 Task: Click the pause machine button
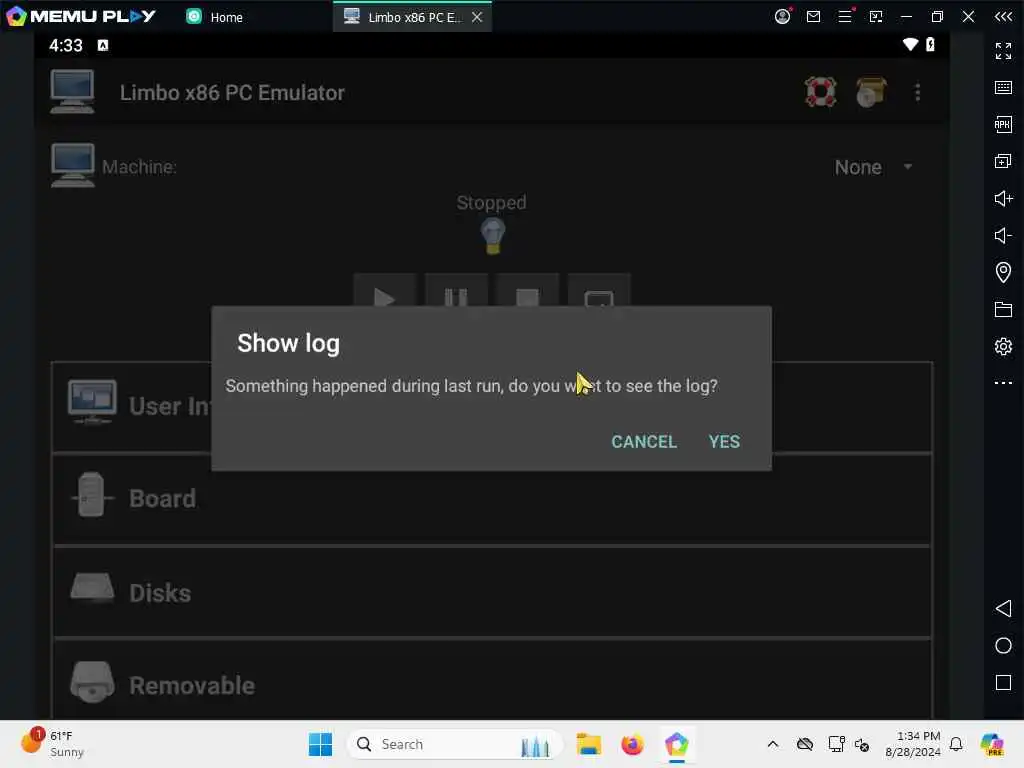coord(456,291)
